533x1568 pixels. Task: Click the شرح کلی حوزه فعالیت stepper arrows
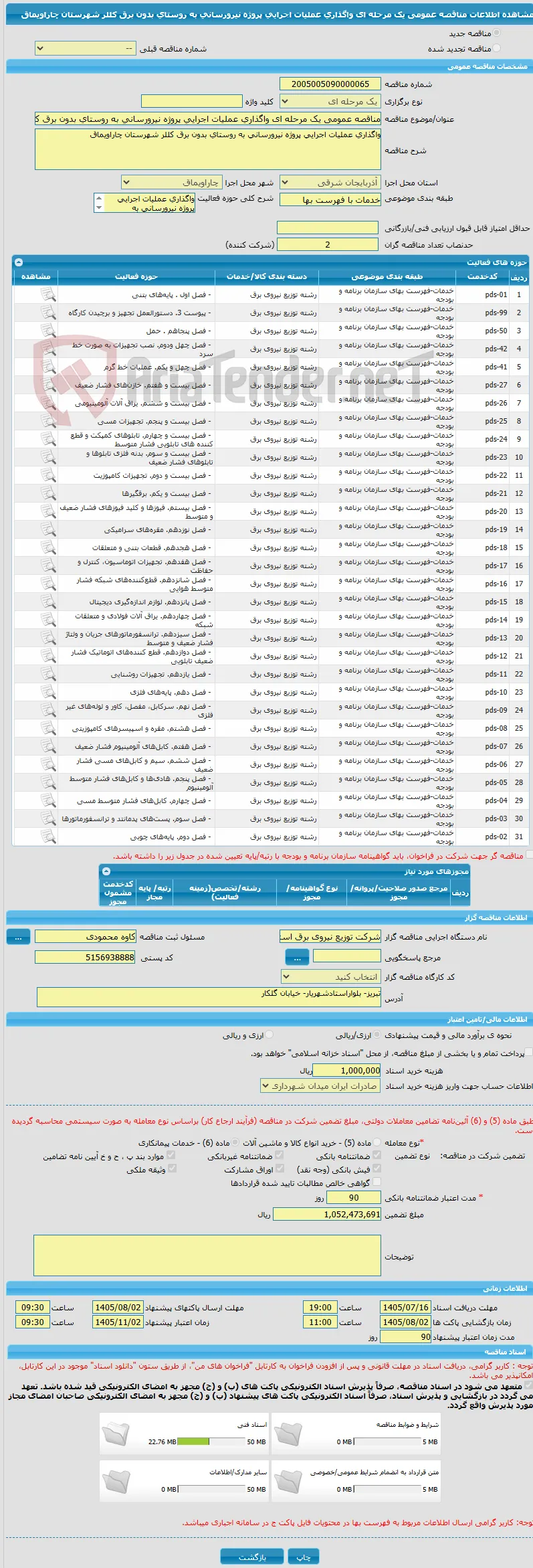click(99, 203)
